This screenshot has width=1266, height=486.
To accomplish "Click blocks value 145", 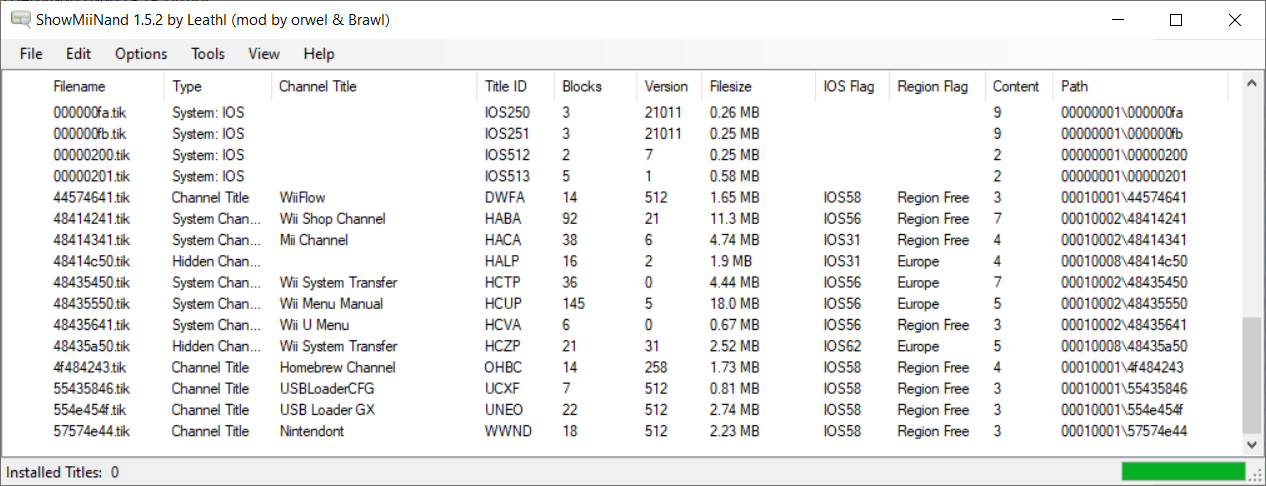I will coord(574,304).
